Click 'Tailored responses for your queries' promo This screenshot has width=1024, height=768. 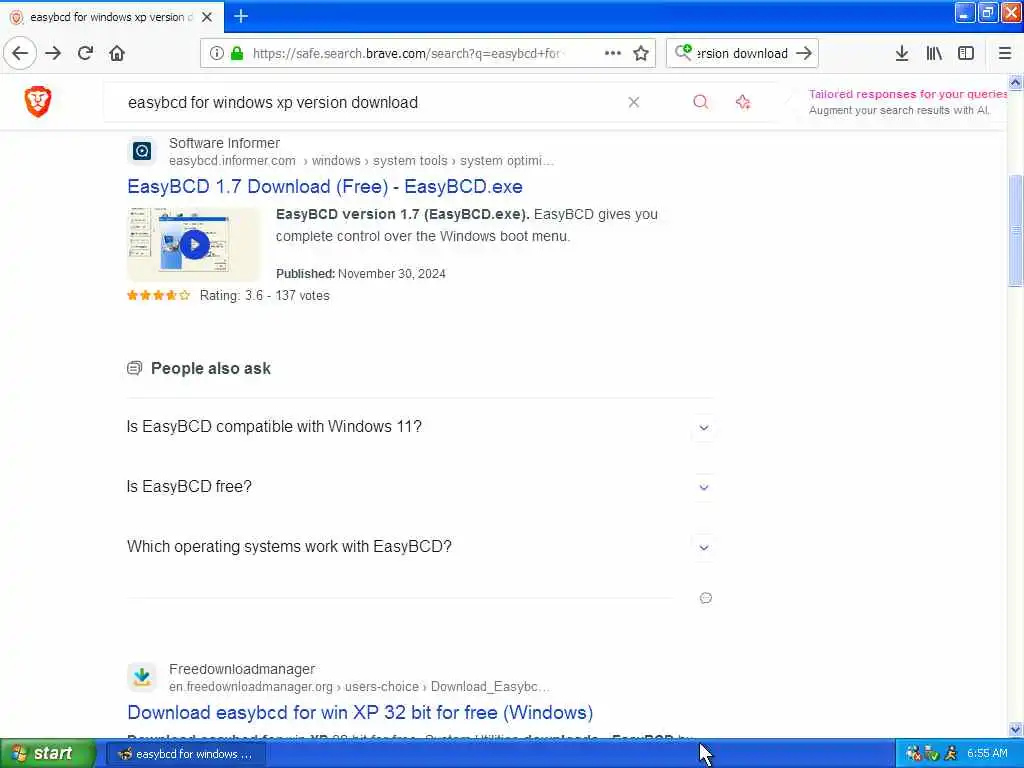coord(908,94)
